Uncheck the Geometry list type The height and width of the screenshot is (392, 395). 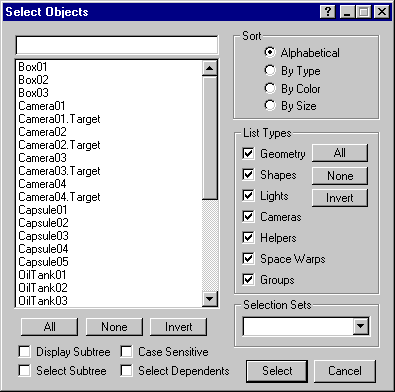pyautogui.click(x=248, y=153)
